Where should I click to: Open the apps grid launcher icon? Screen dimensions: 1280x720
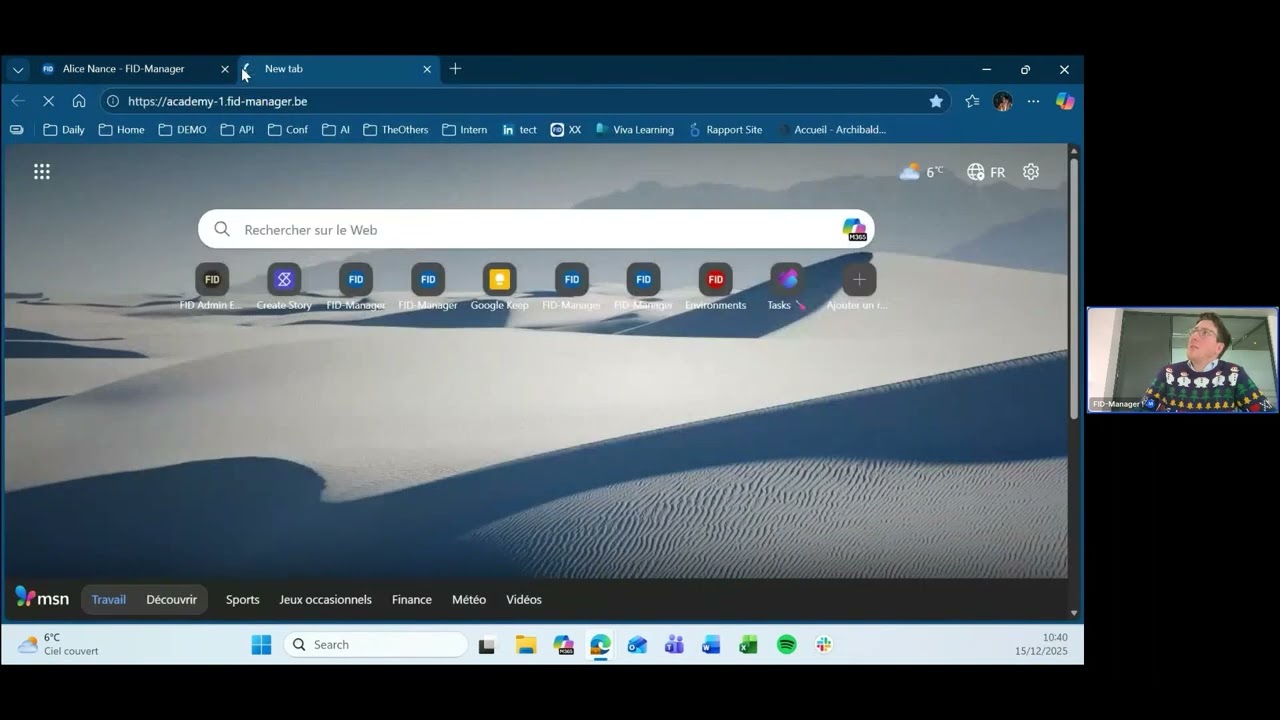point(42,172)
